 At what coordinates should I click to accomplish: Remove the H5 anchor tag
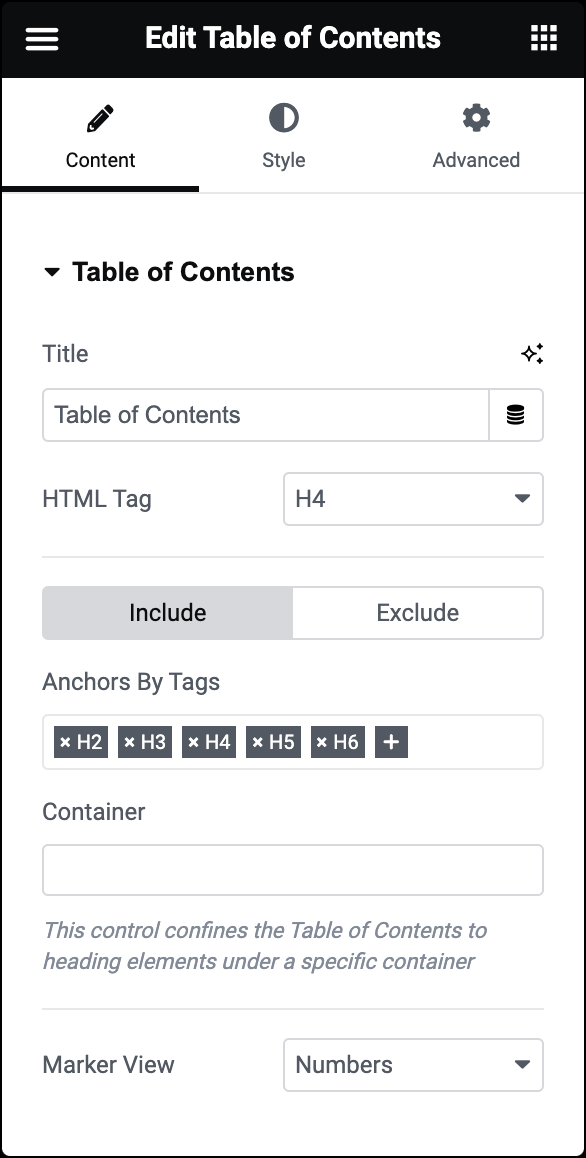pos(258,742)
